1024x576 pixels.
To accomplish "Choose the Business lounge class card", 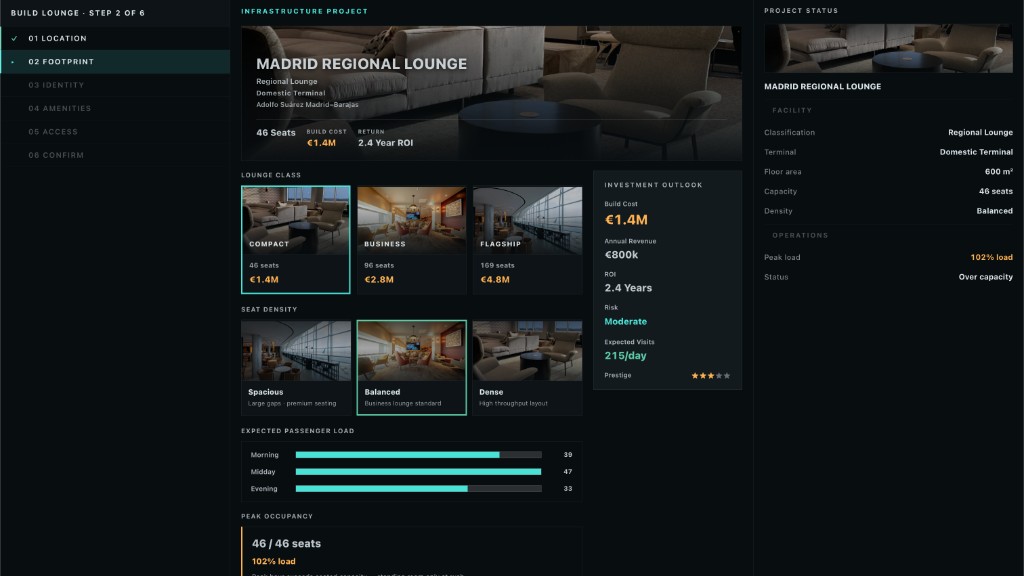I will tap(411, 240).
